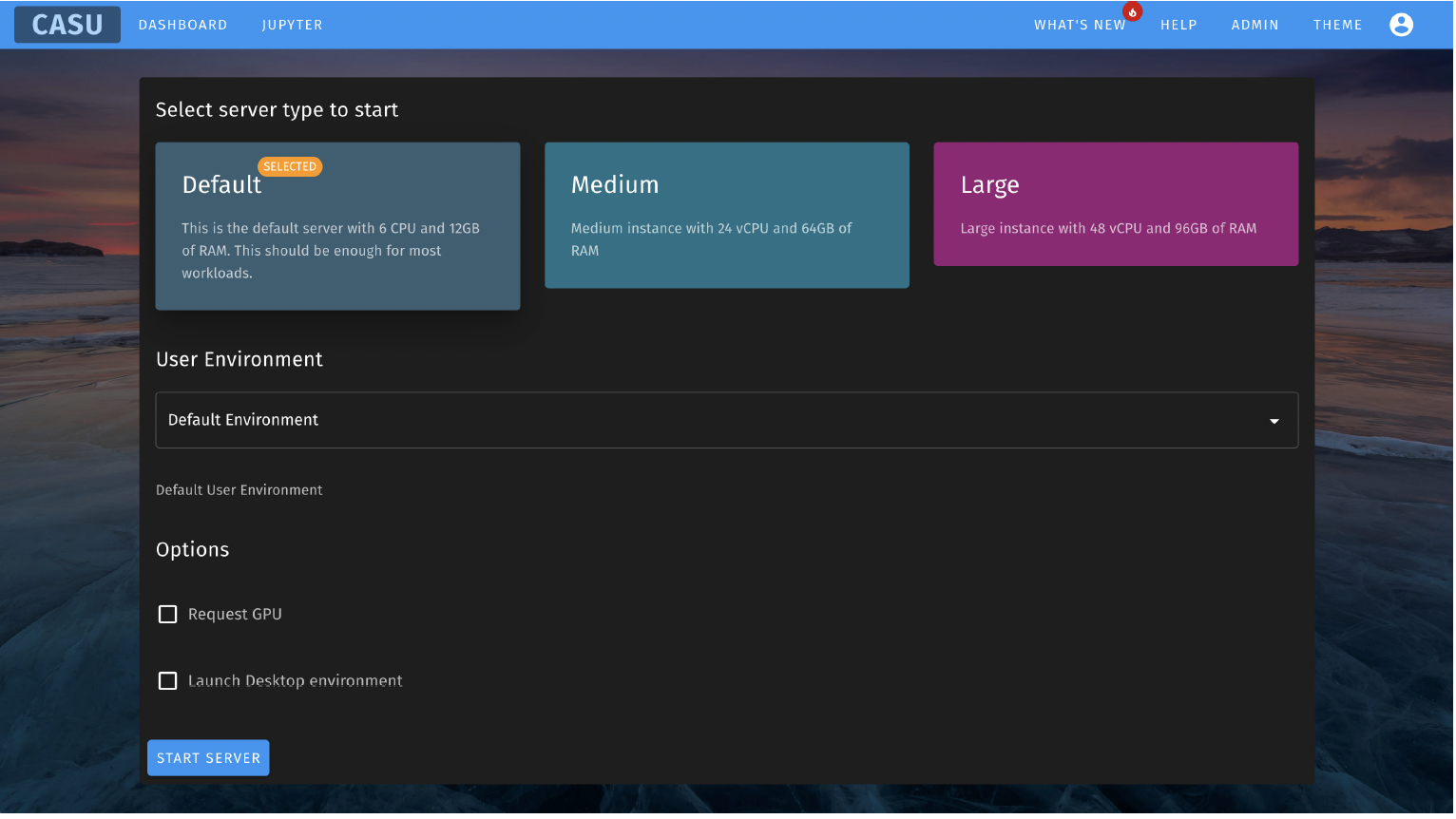The image size is (1456, 819).
Task: Click the CASU logo
Action: tap(67, 25)
